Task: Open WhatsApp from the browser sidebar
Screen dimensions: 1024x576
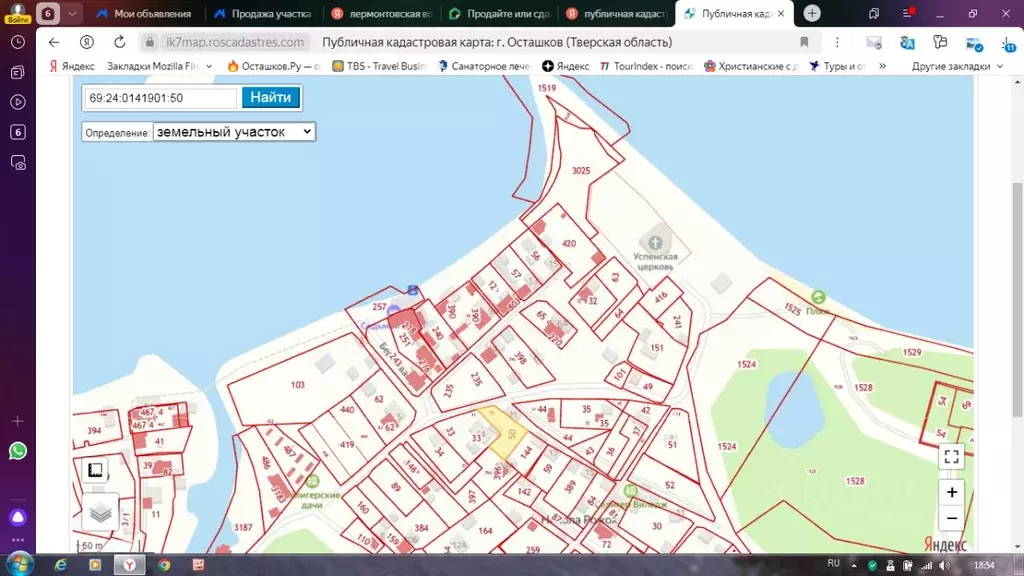Action: point(18,451)
